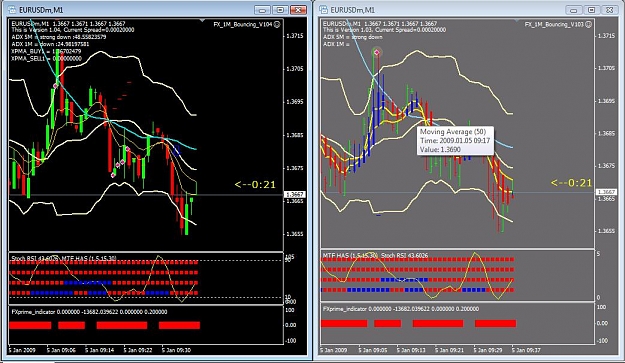
Task: Close the left EURUSDm,M1 chart window
Action: pyautogui.click(x=298, y=10)
